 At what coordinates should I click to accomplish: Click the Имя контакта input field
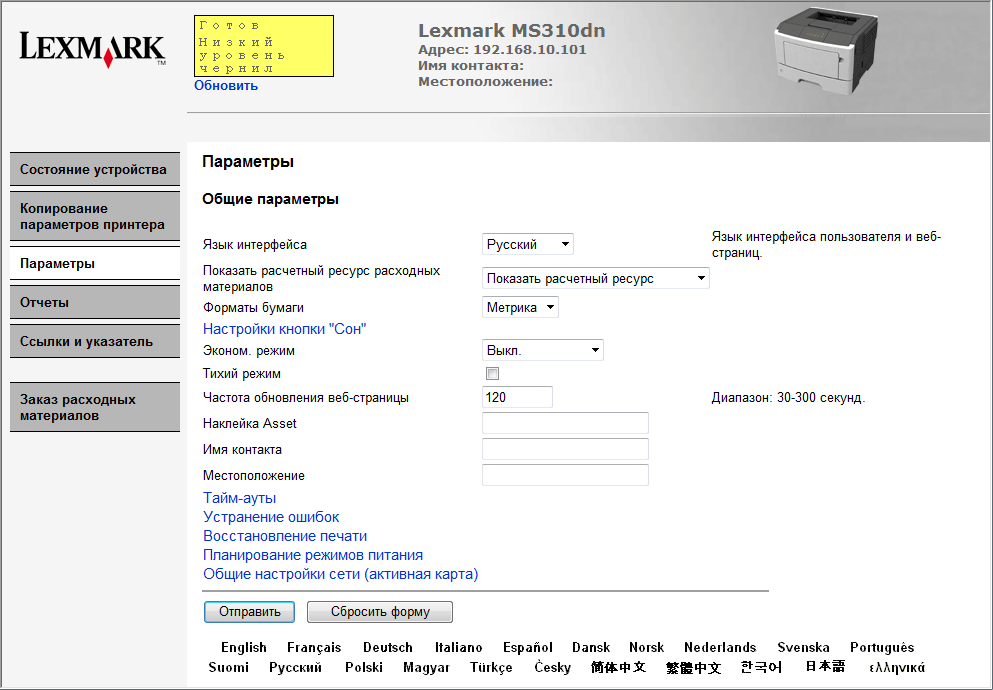pyautogui.click(x=565, y=449)
